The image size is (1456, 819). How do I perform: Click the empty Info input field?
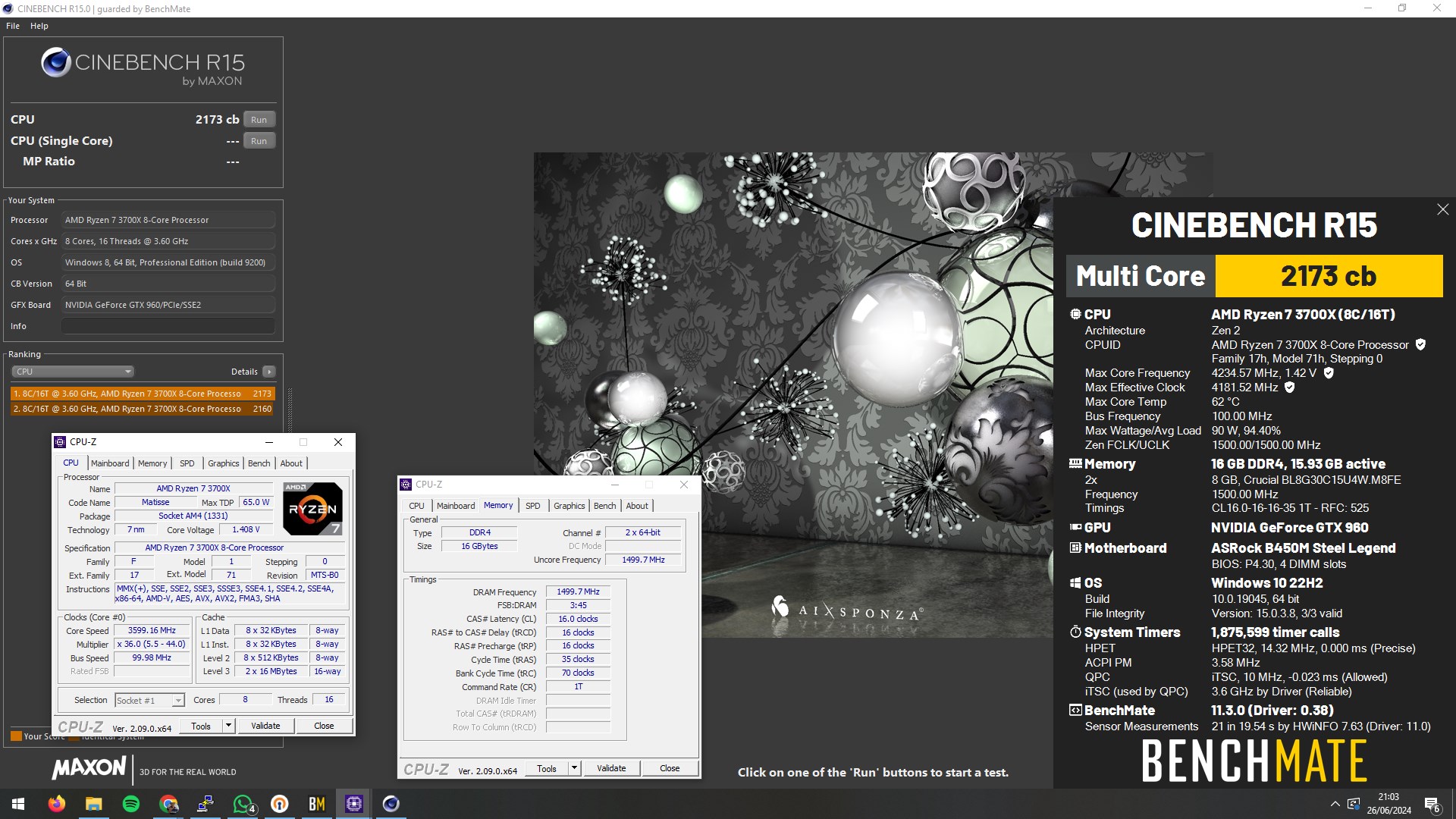coord(168,326)
